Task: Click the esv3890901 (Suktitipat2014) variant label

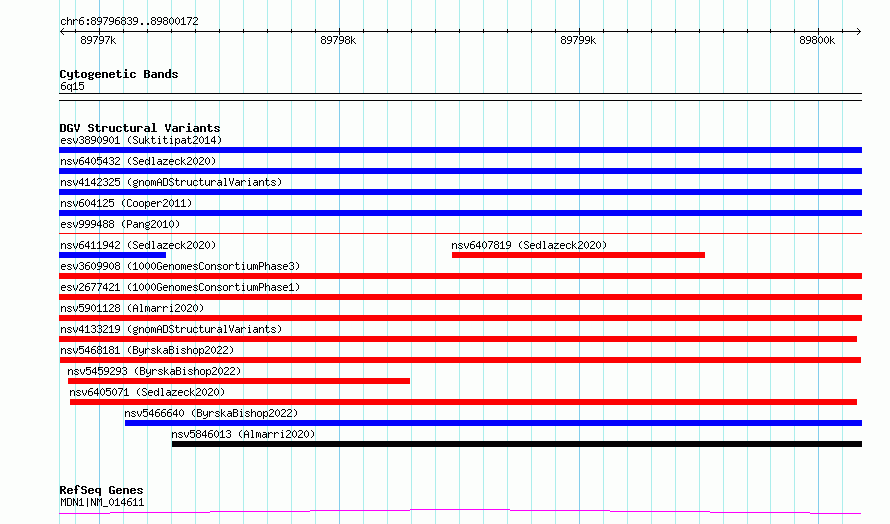Action: (141, 140)
